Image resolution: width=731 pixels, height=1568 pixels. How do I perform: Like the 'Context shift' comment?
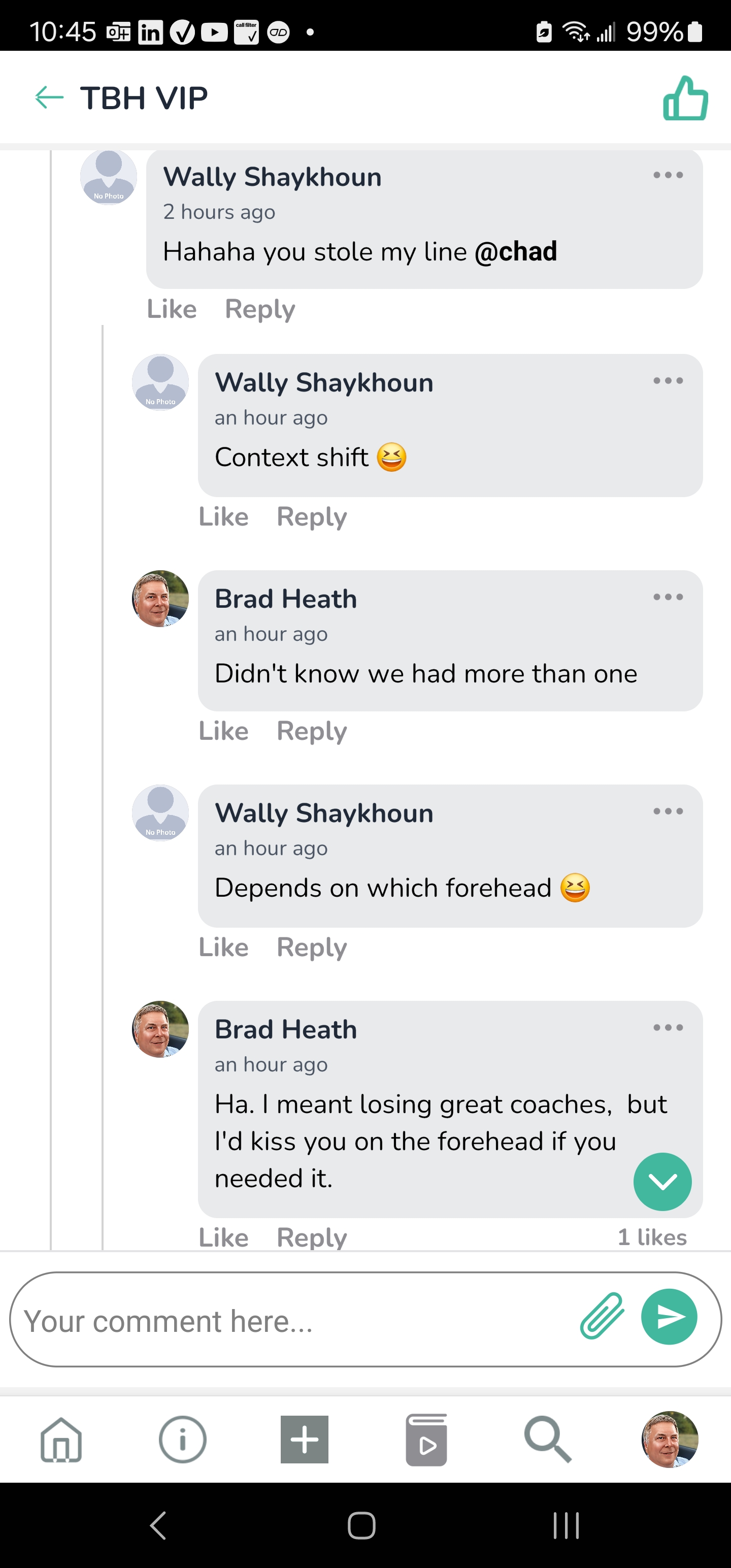pyautogui.click(x=223, y=517)
